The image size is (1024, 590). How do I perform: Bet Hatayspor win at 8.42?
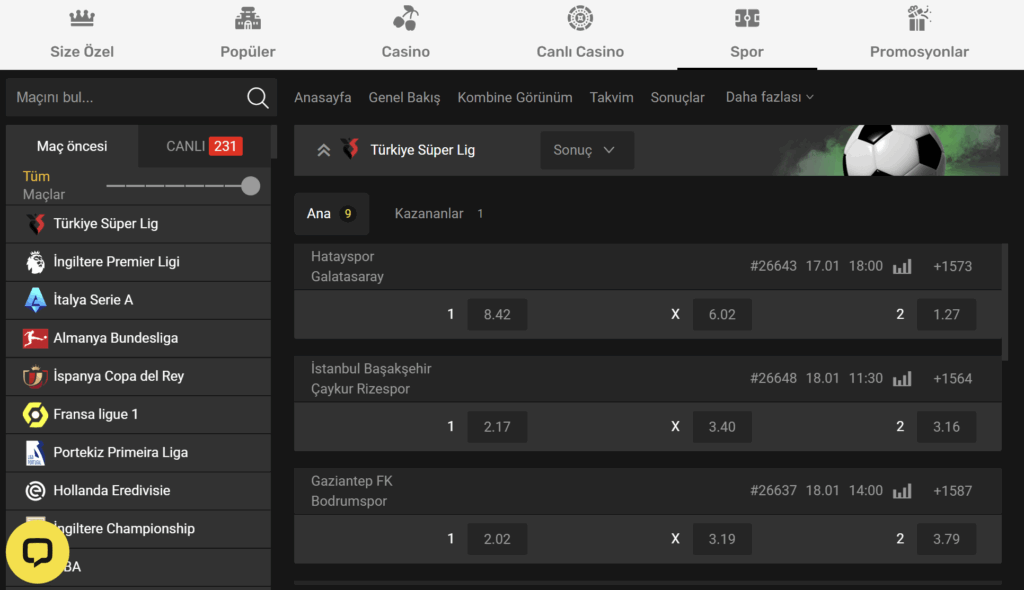point(497,315)
